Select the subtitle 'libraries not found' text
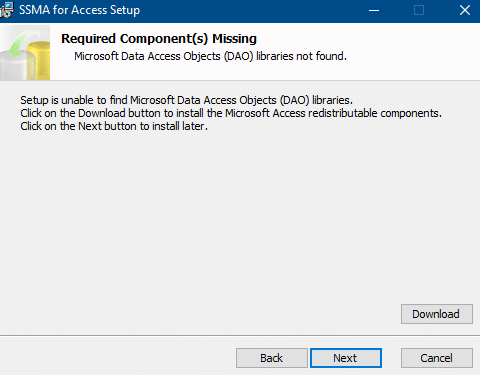Image resolution: width=480 pixels, height=375 pixels. (x=301, y=56)
